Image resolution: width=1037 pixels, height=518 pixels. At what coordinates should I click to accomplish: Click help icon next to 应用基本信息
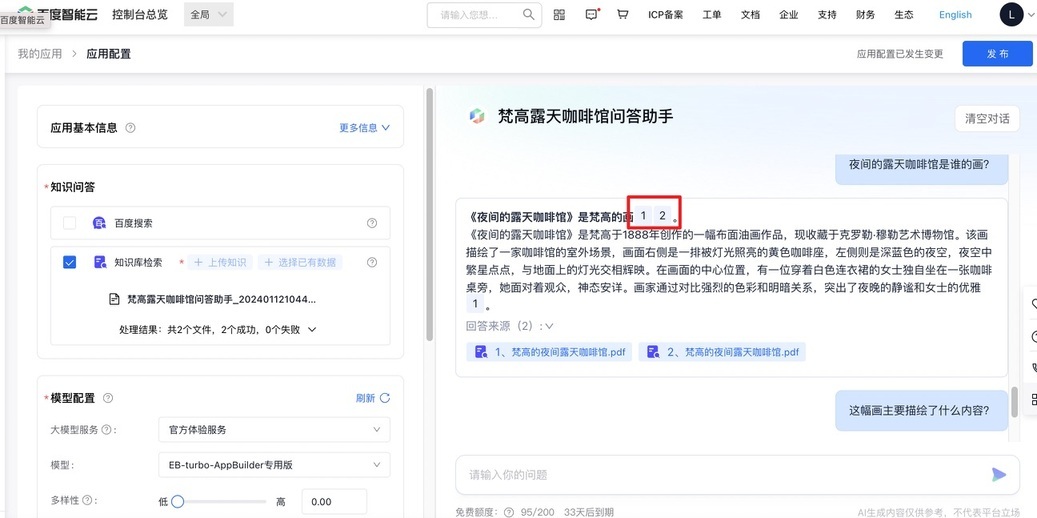click(x=131, y=128)
